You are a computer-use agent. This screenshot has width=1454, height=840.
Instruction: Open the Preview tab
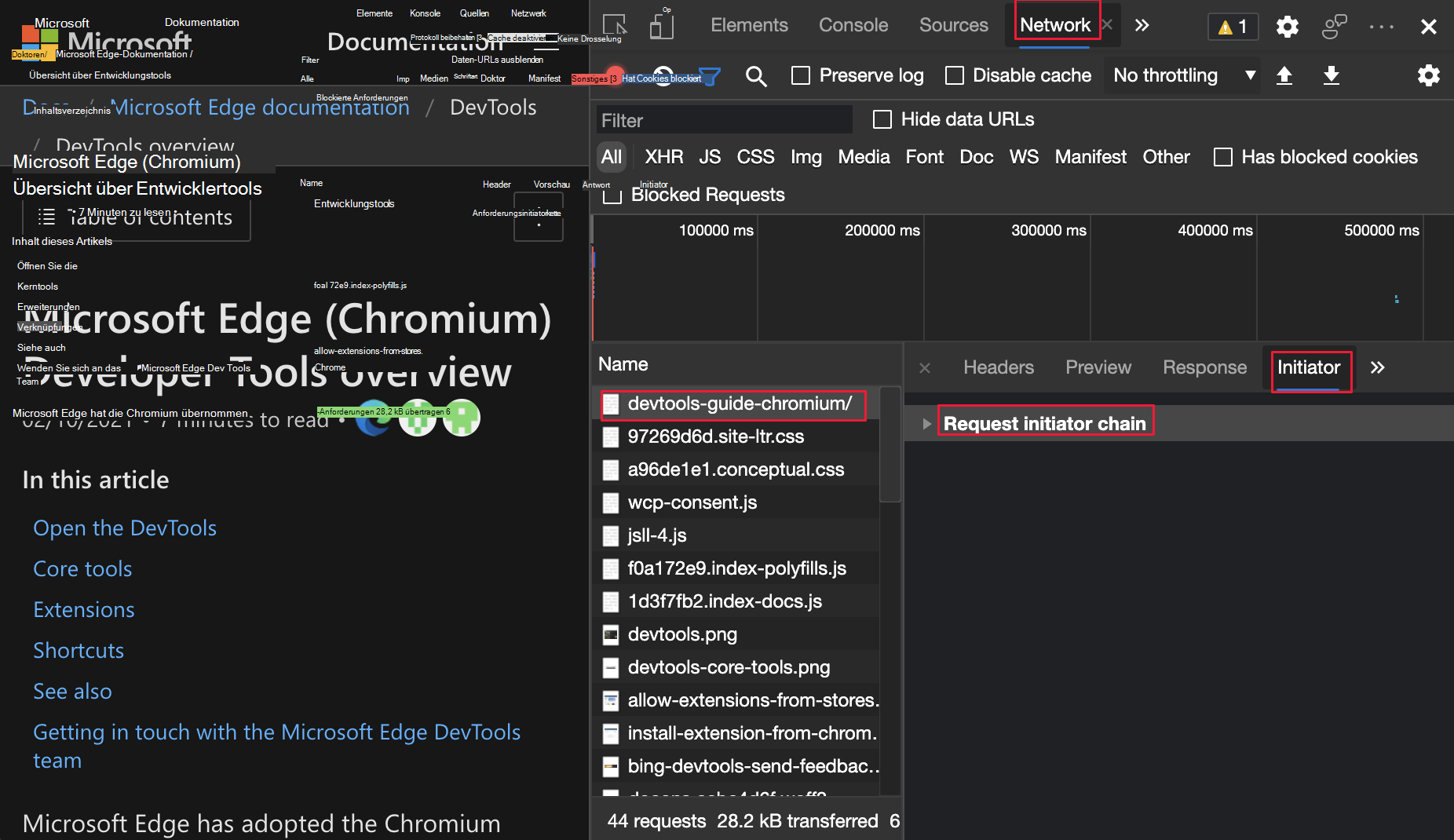(1098, 367)
